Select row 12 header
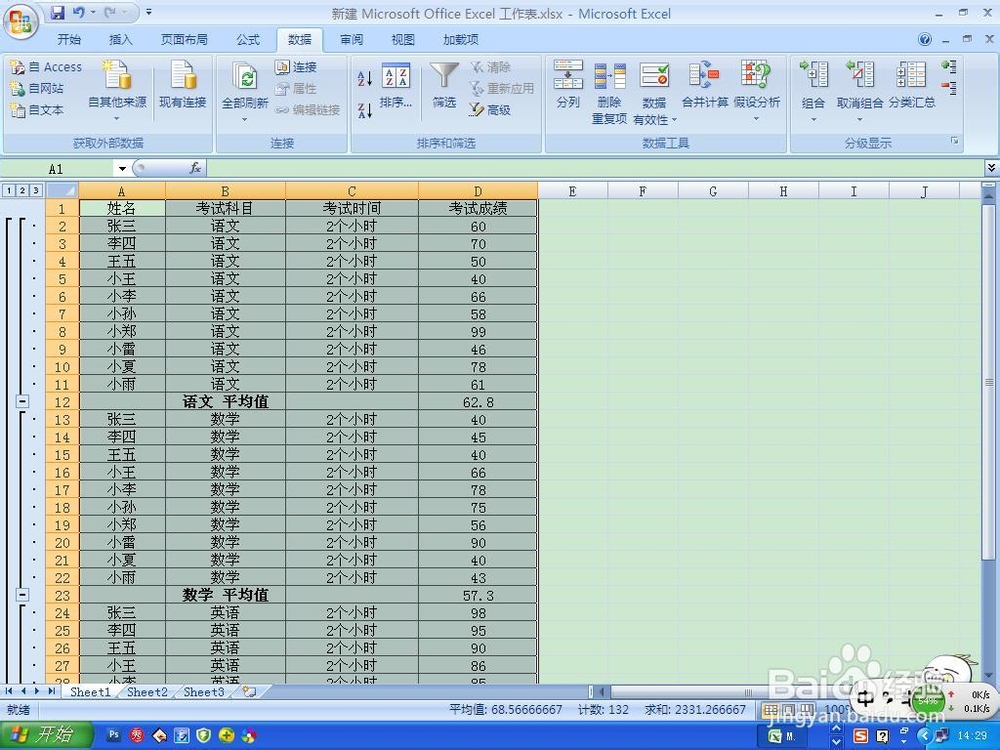1000x750 pixels. (62, 402)
